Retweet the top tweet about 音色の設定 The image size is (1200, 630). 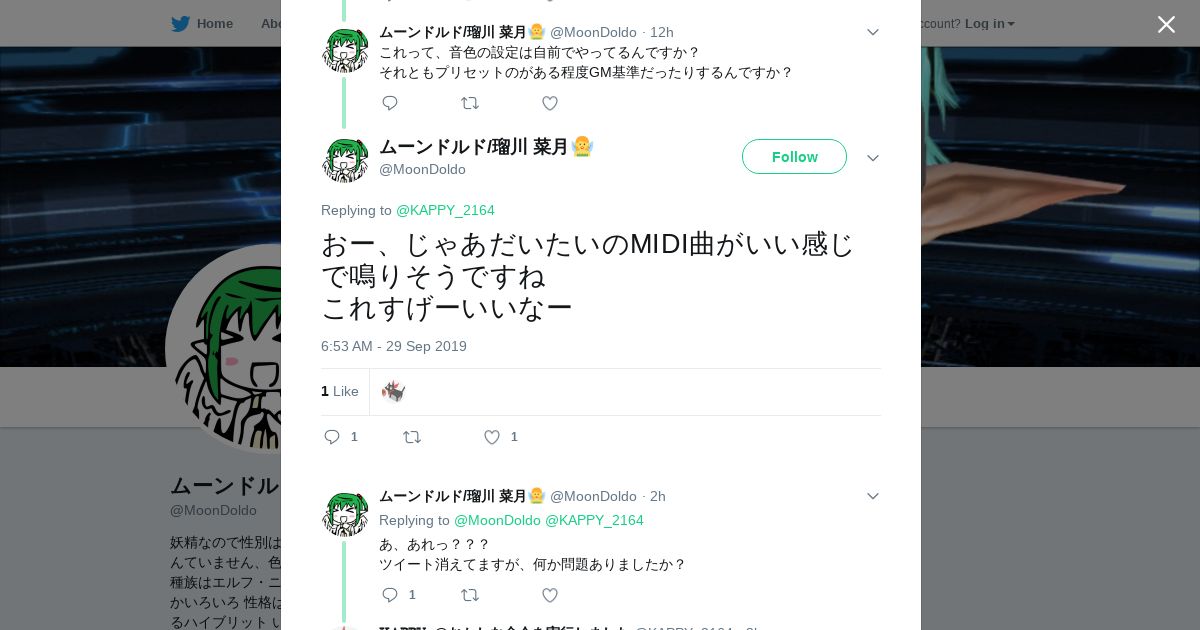[x=470, y=103]
